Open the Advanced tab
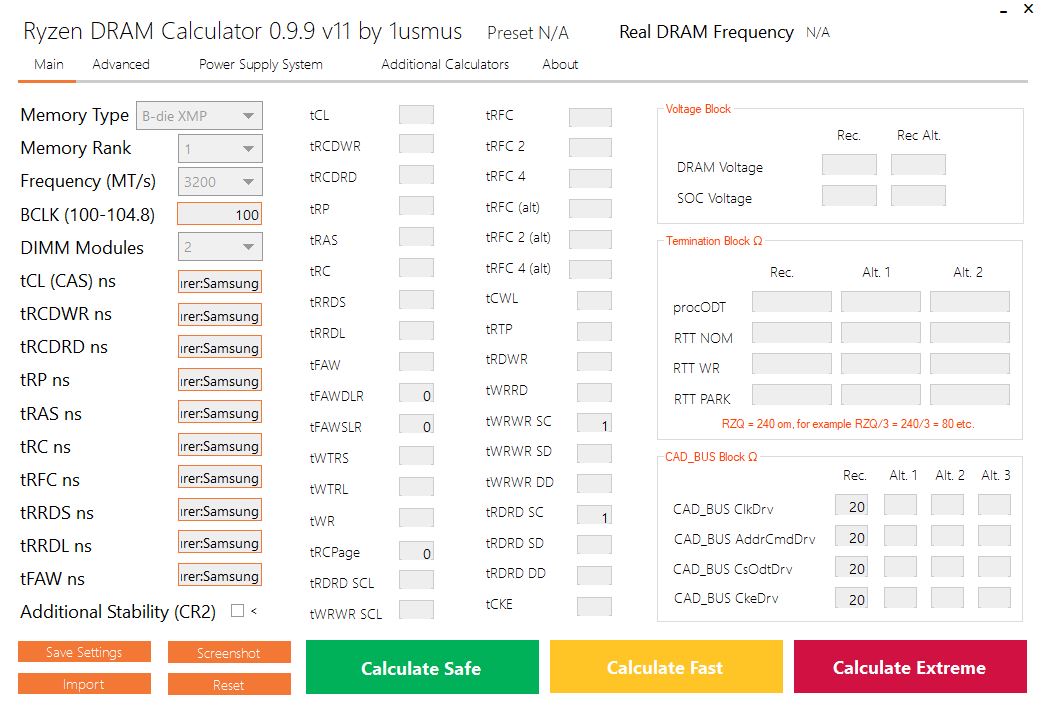The image size is (1045, 715). coord(121,65)
